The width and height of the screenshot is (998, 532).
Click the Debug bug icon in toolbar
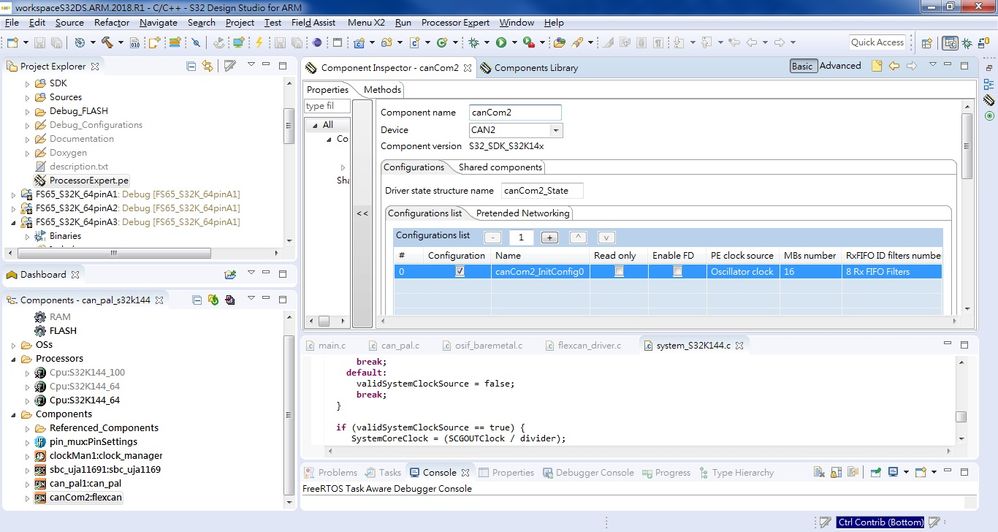[474, 43]
